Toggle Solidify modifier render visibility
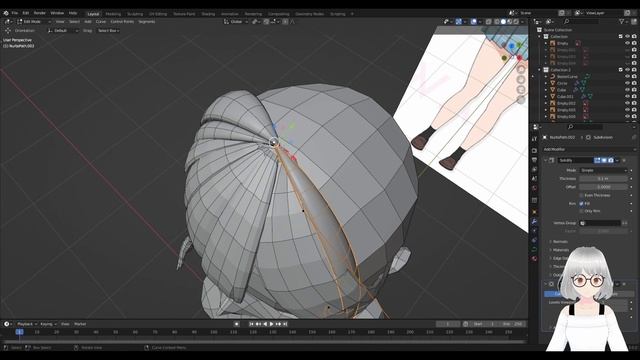 click(x=611, y=160)
